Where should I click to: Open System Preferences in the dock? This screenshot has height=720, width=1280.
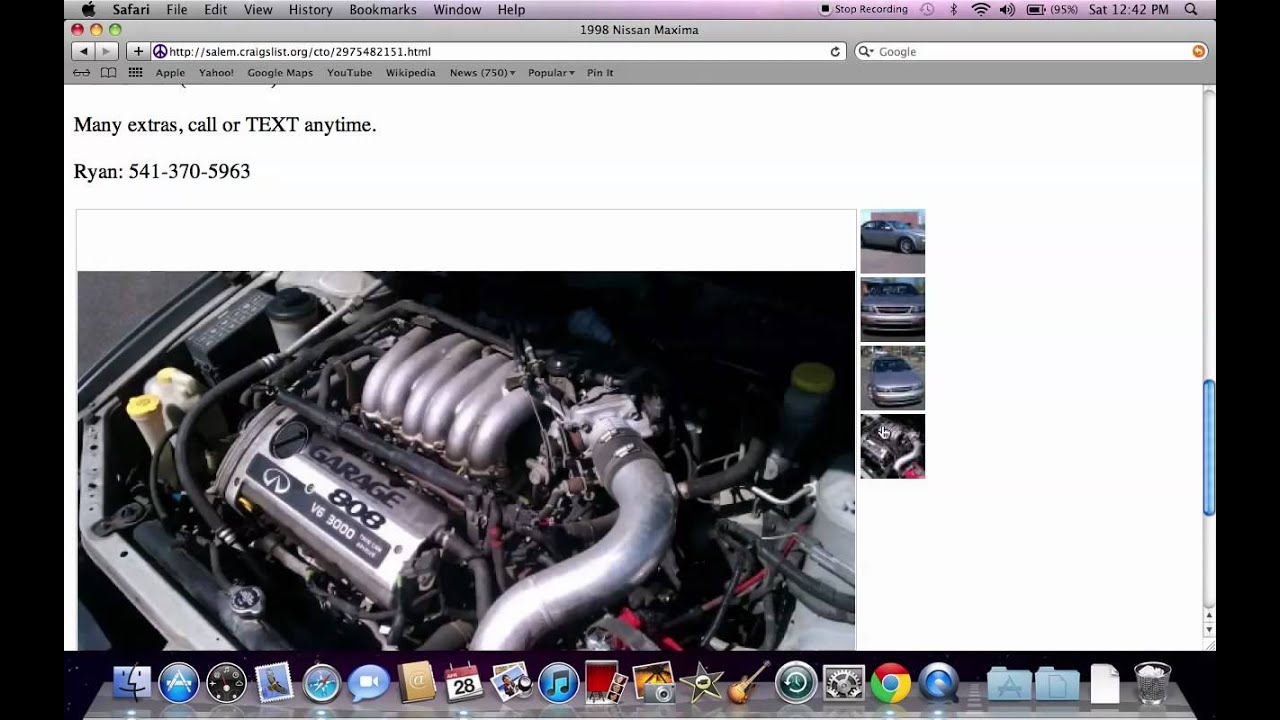pos(843,684)
